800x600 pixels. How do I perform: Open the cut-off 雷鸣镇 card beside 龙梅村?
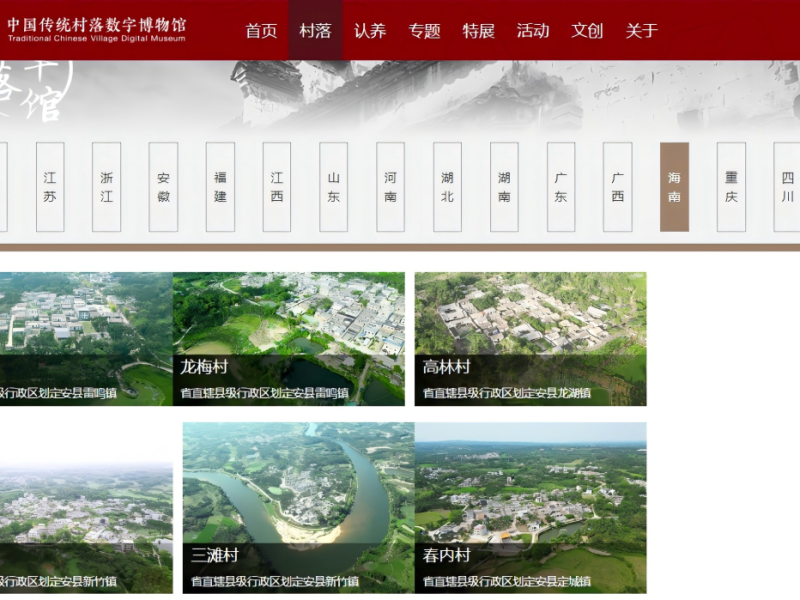click(86, 339)
